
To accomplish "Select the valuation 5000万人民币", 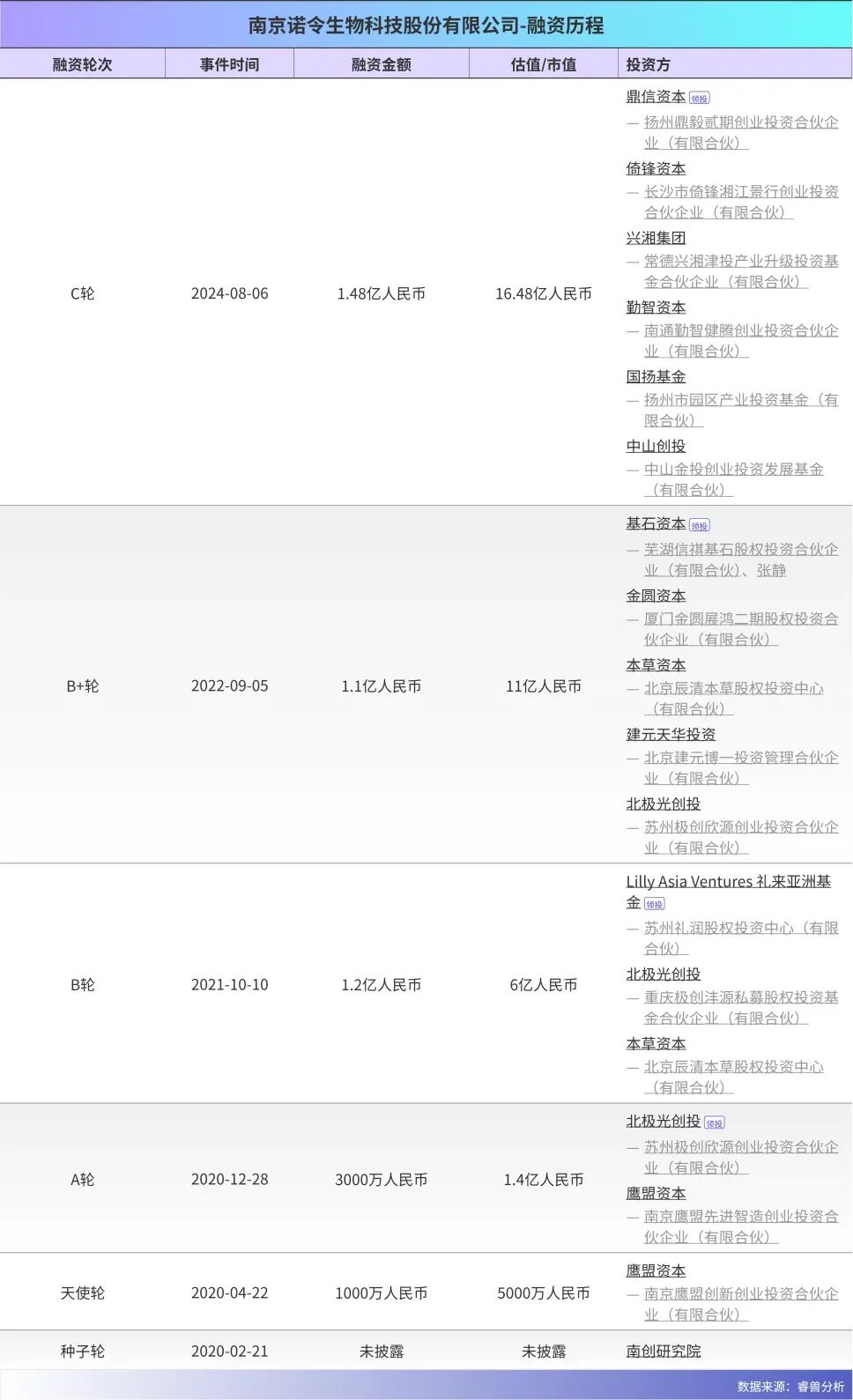I will click(x=544, y=1293).
